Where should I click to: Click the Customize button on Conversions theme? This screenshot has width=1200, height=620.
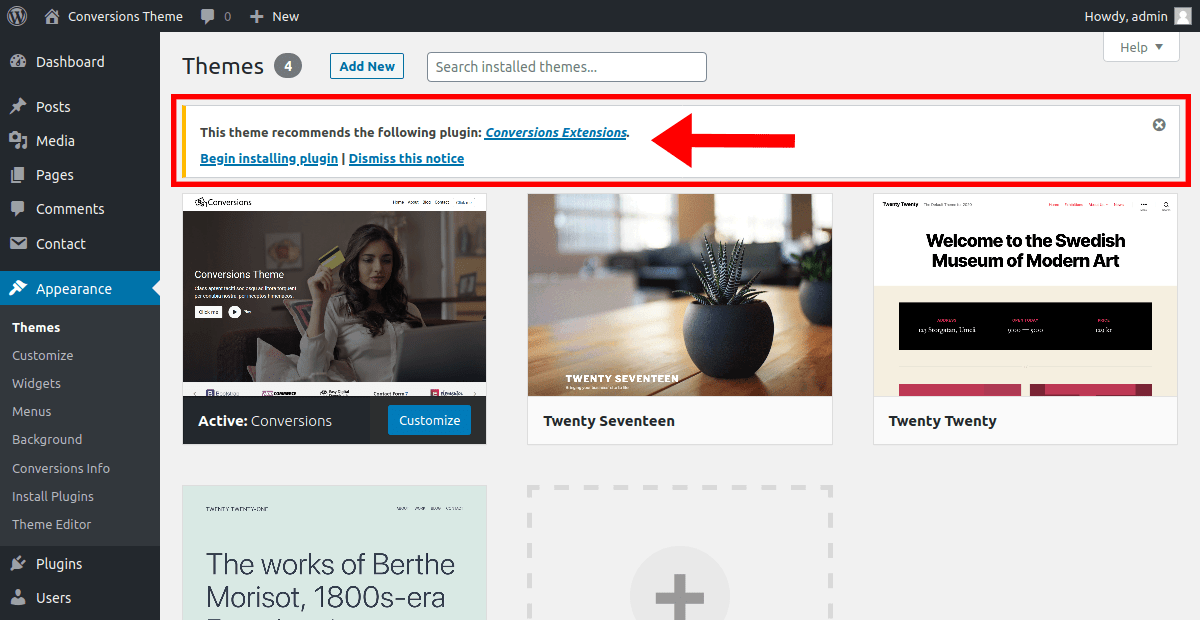429,420
